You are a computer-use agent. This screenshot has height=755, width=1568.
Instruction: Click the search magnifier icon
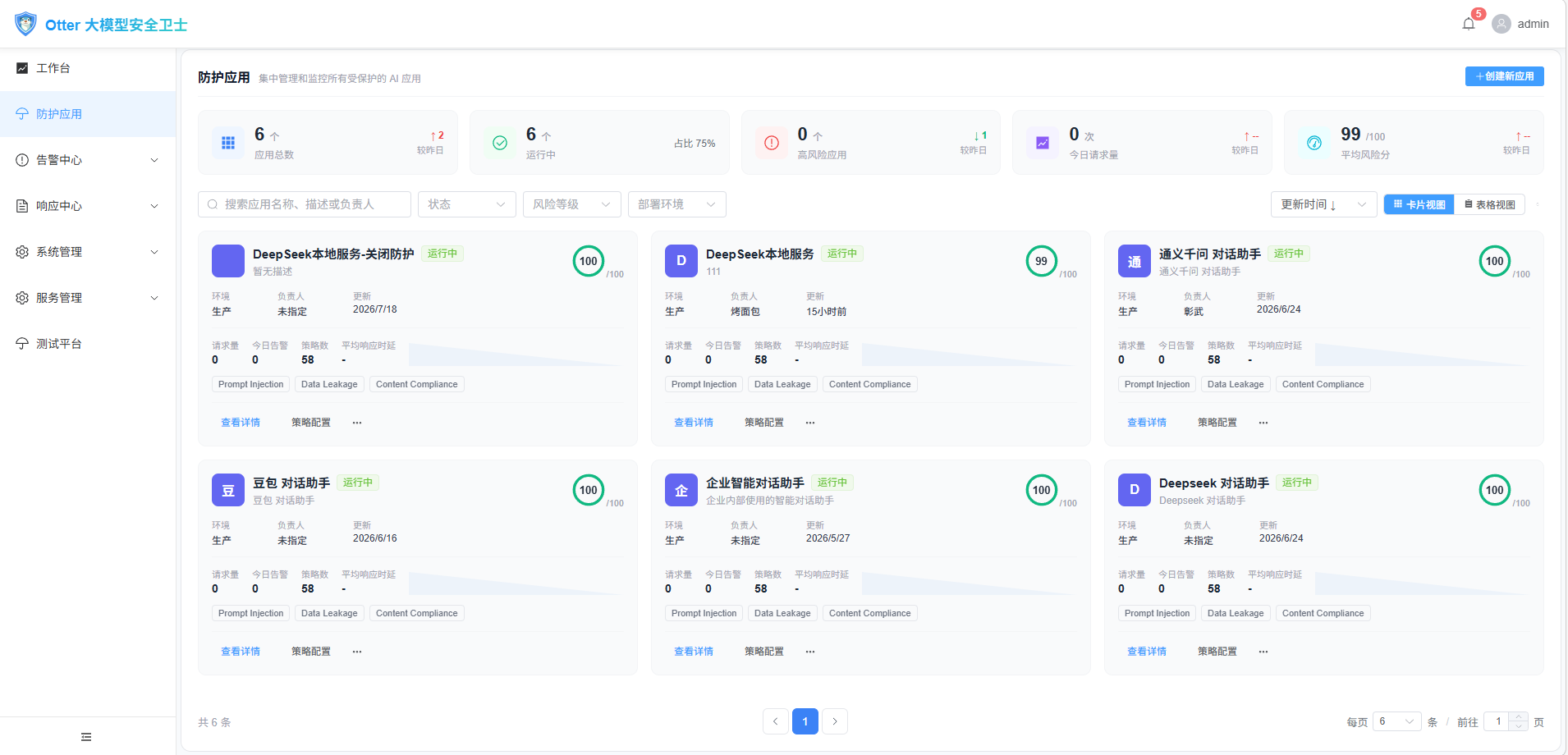point(213,204)
